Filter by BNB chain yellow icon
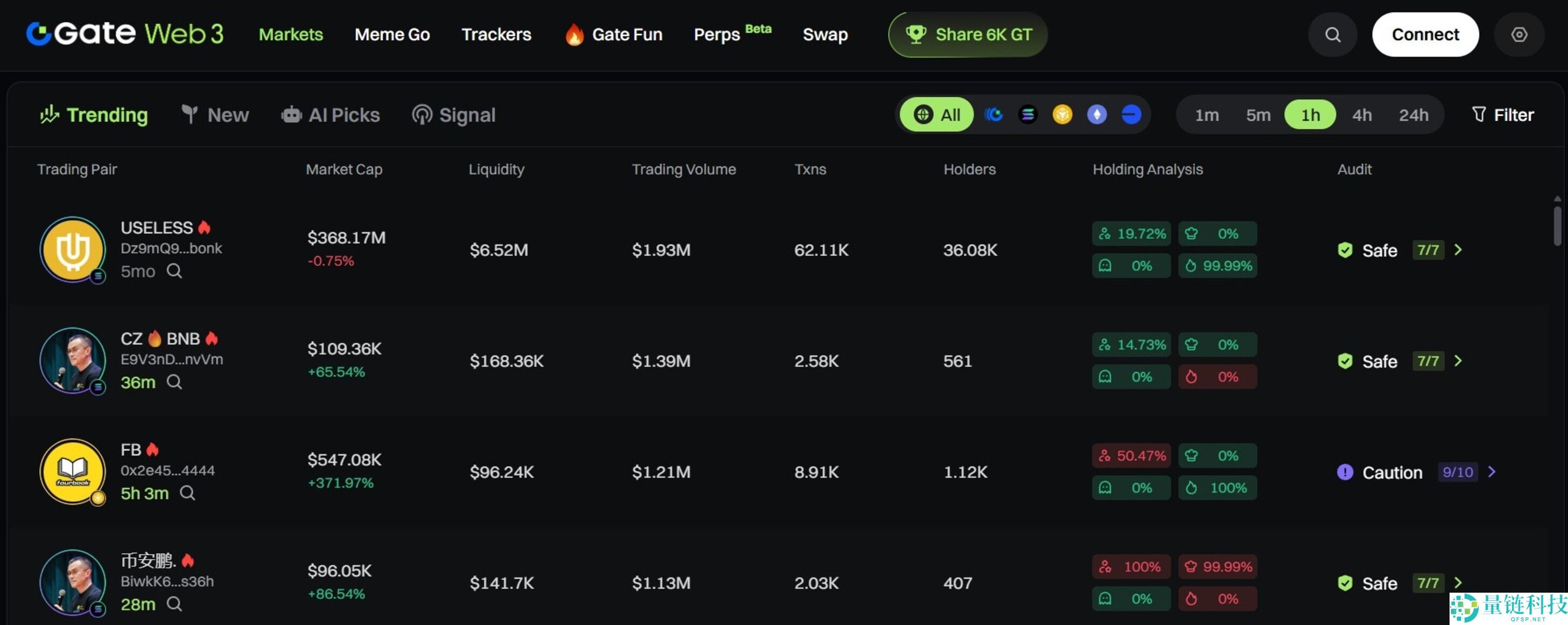The height and width of the screenshot is (625, 1568). (1062, 115)
